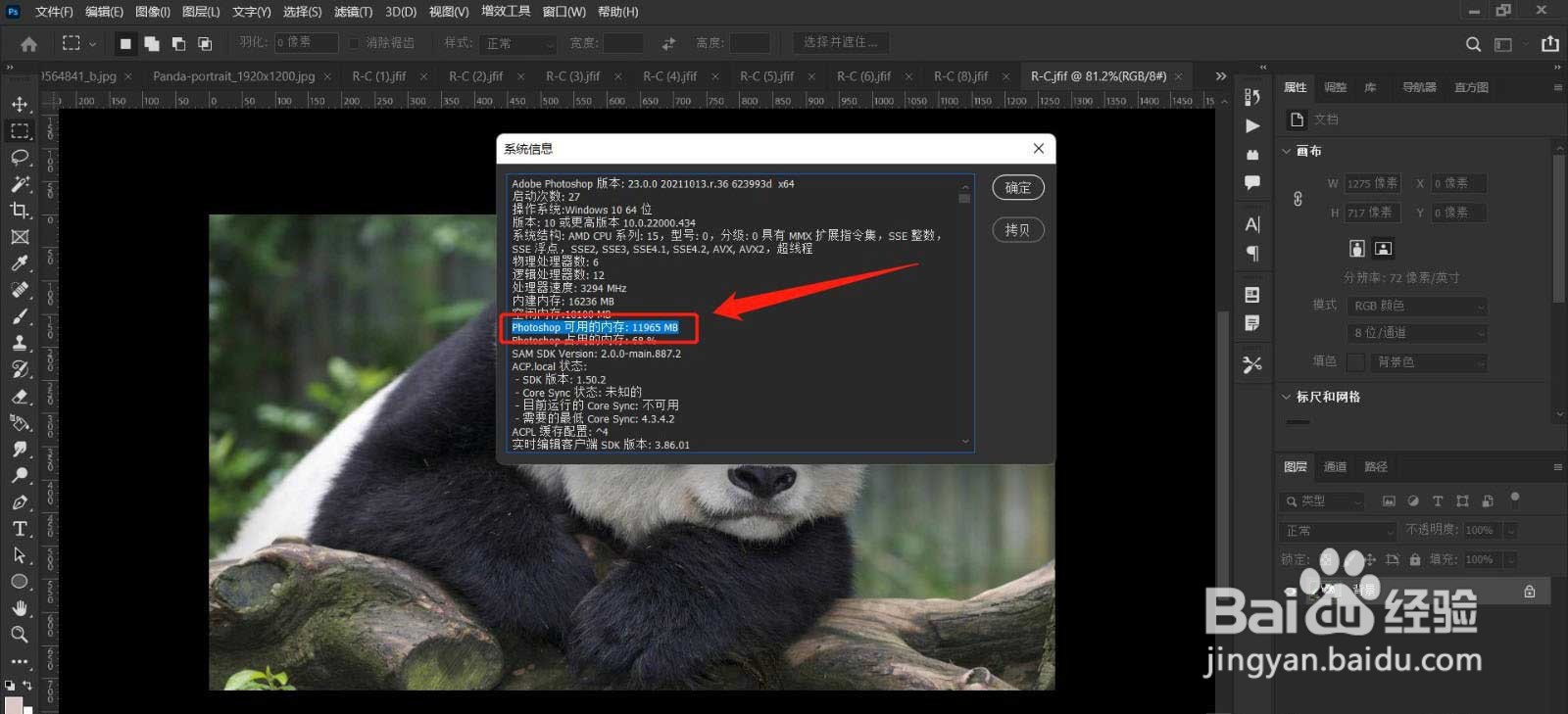Toggle the canvas width-height link icon
Screen dimensions: 1568x714
coord(1298,199)
